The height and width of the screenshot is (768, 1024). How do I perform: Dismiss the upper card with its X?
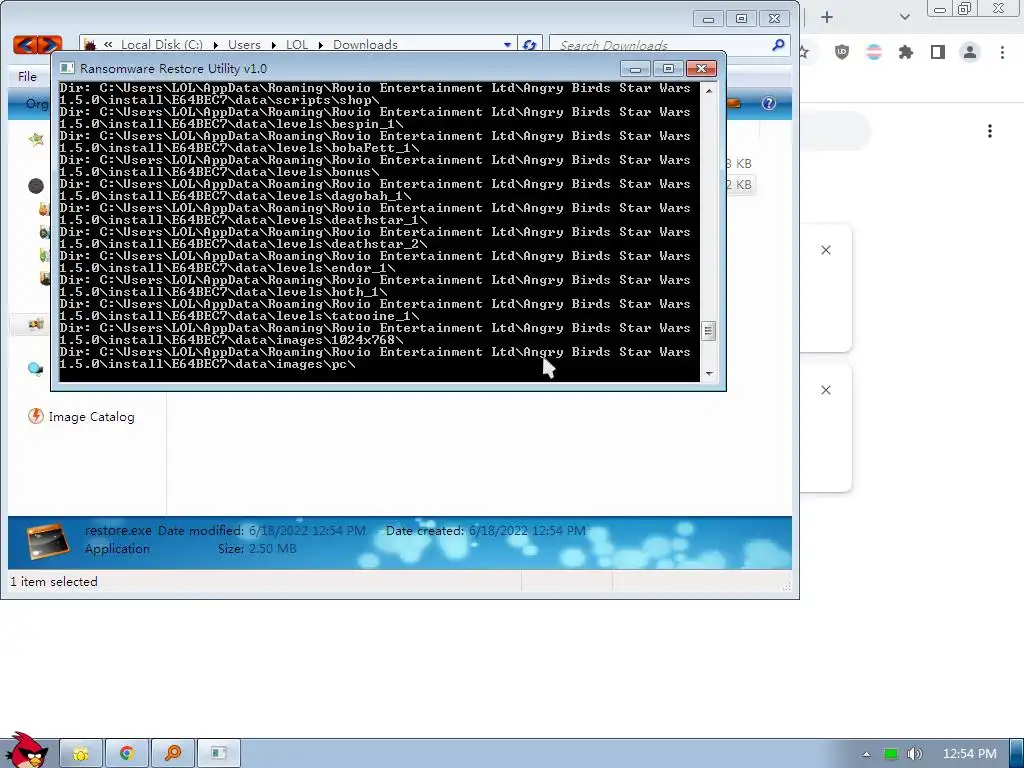coord(826,250)
